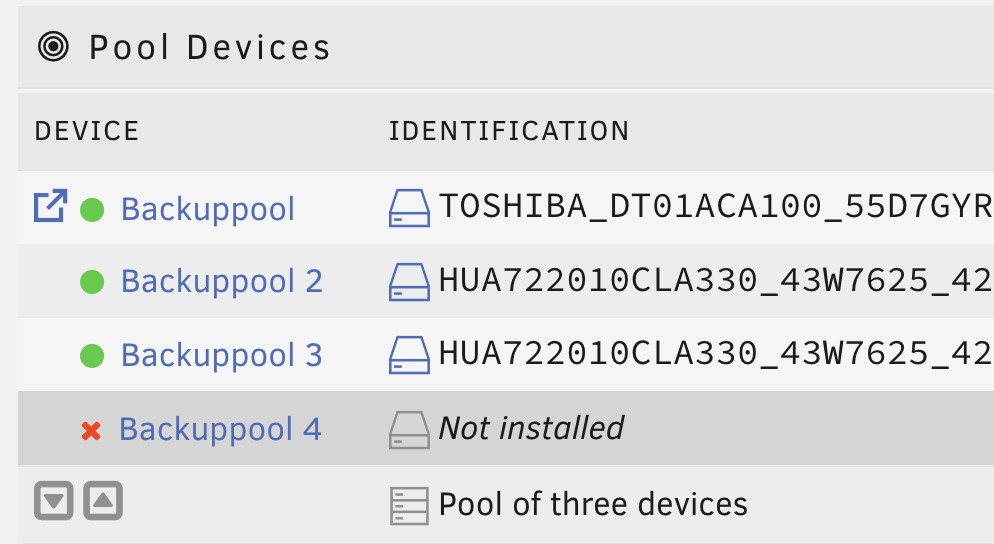Open the Backuppool 2 device link

pyautogui.click(x=222, y=281)
